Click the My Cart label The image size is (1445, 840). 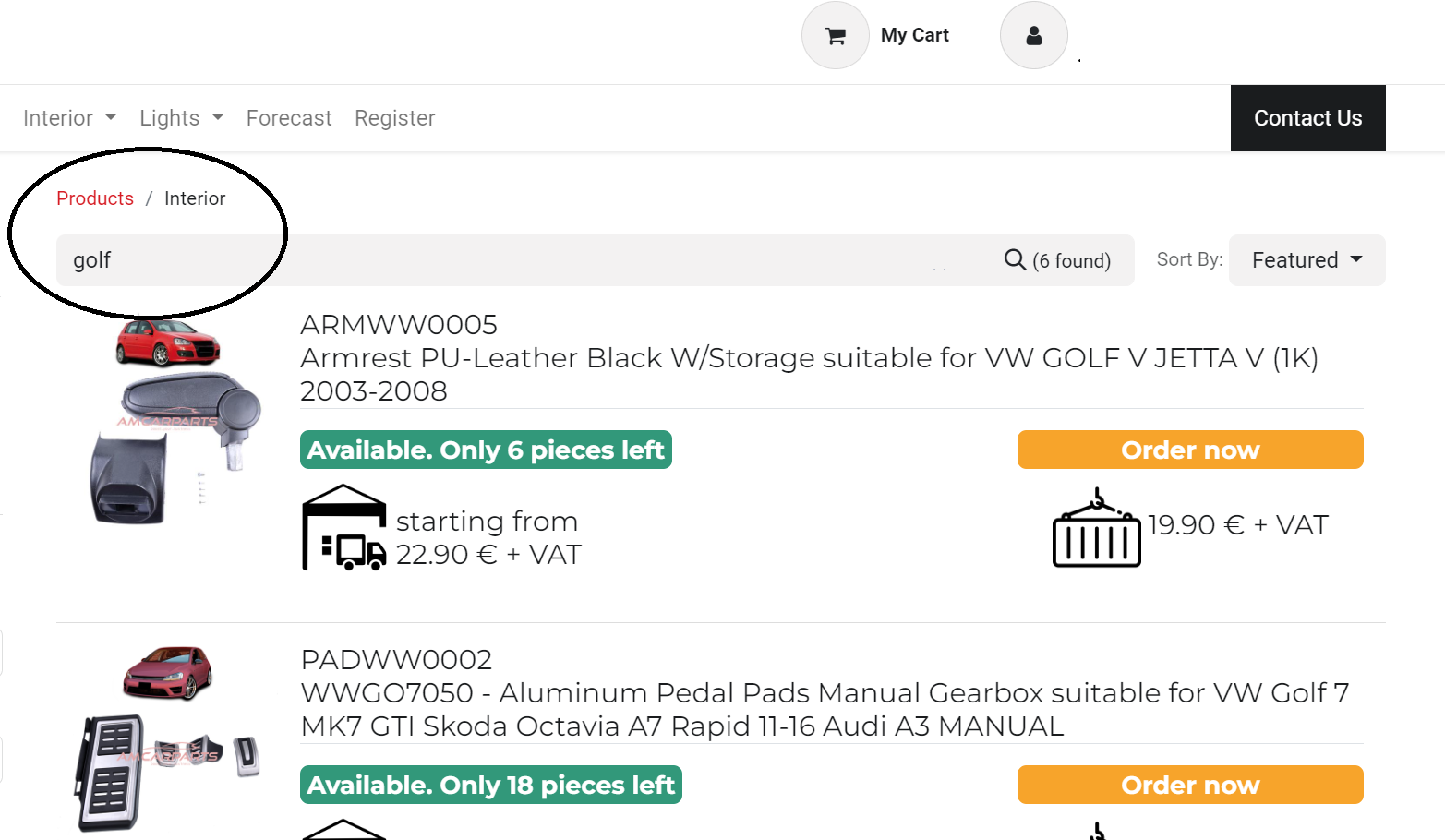pyautogui.click(x=914, y=35)
